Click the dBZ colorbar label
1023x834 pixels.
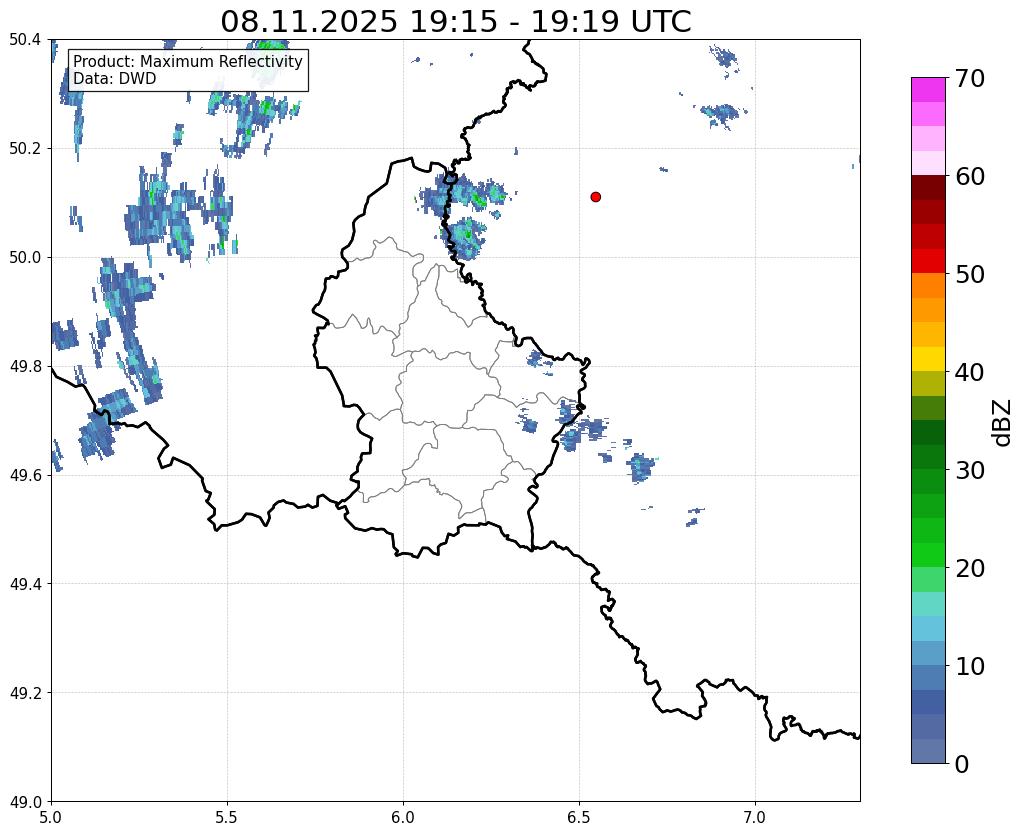click(1003, 423)
